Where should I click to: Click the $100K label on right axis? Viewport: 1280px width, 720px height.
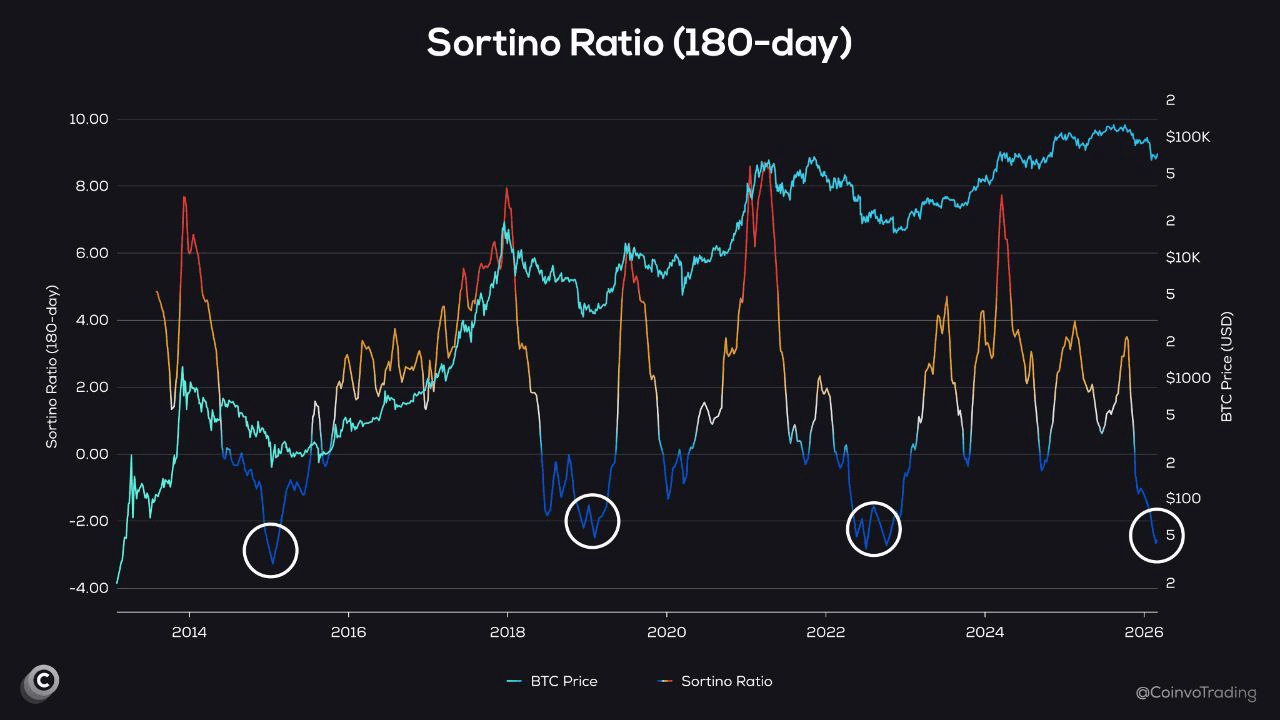click(1187, 137)
